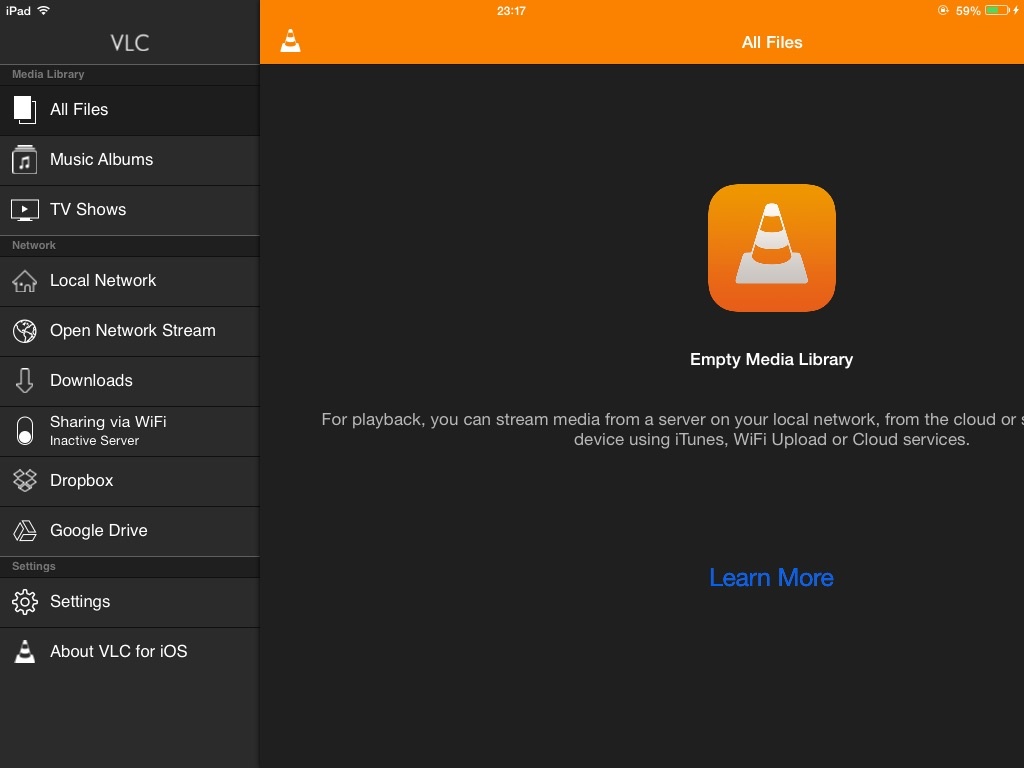Screen dimensions: 1024x768
Task: Switch to the All Files view
Action: (x=79, y=110)
